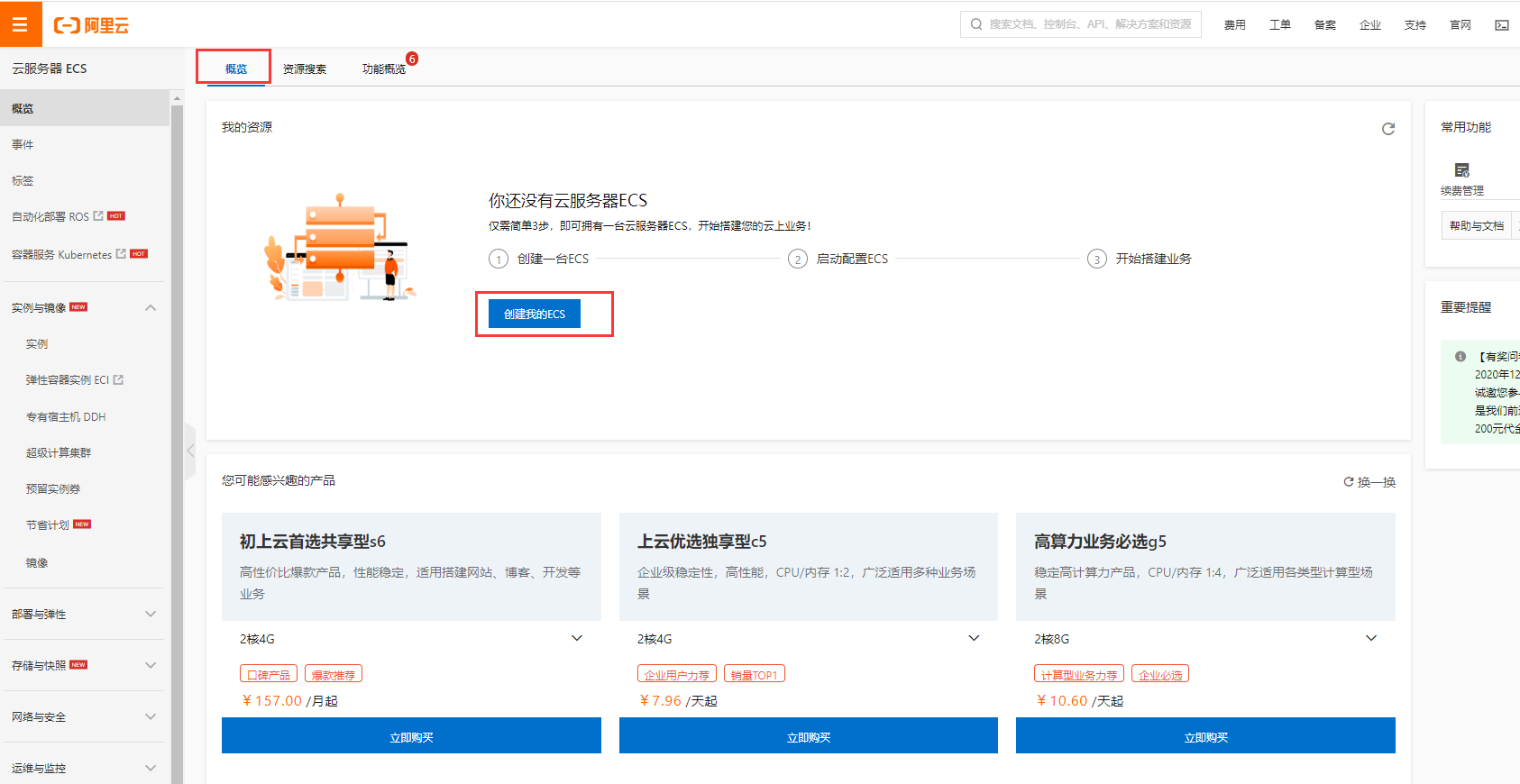Expand the 存储与快照 section
Viewport: 1520px width, 784px height.
pyautogui.click(x=151, y=666)
